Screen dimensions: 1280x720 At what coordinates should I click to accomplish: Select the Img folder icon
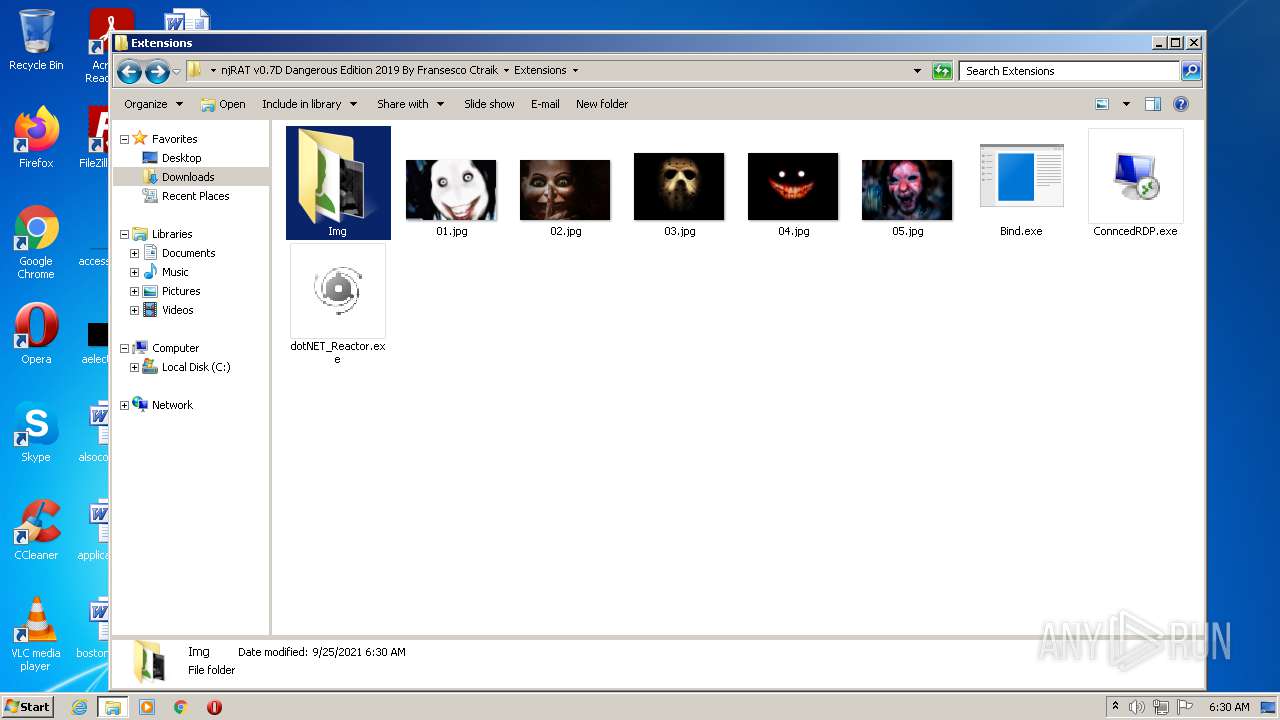click(338, 177)
